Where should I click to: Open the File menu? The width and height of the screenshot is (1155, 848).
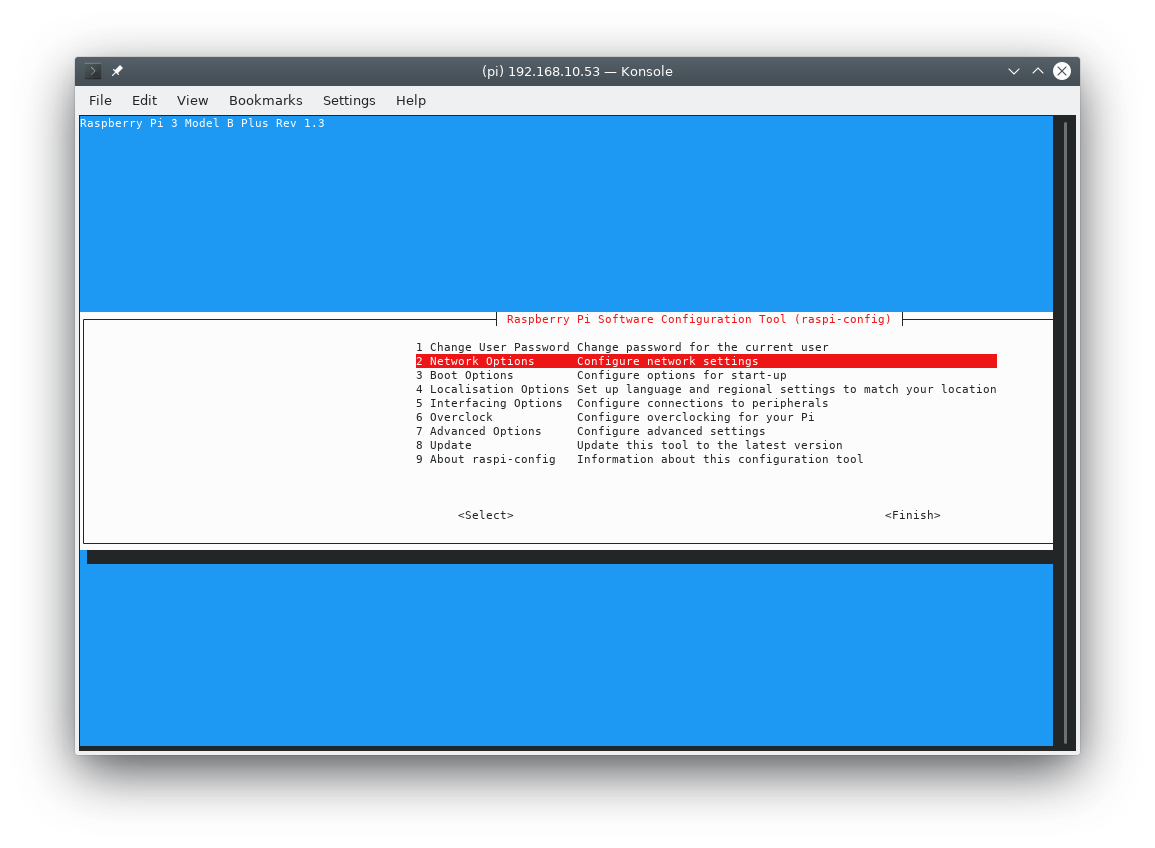coord(100,101)
